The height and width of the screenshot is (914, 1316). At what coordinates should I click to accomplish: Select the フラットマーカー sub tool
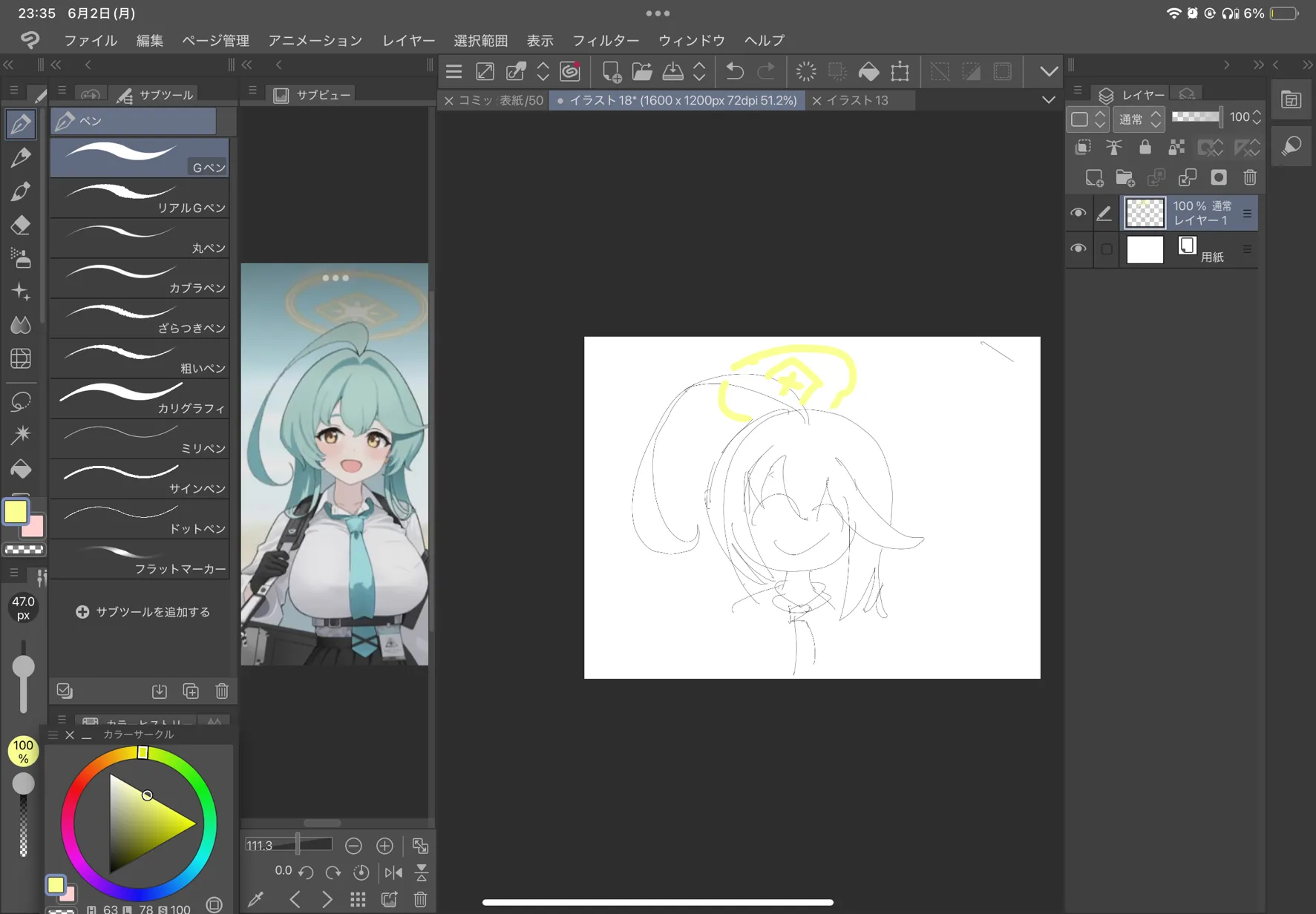point(140,559)
